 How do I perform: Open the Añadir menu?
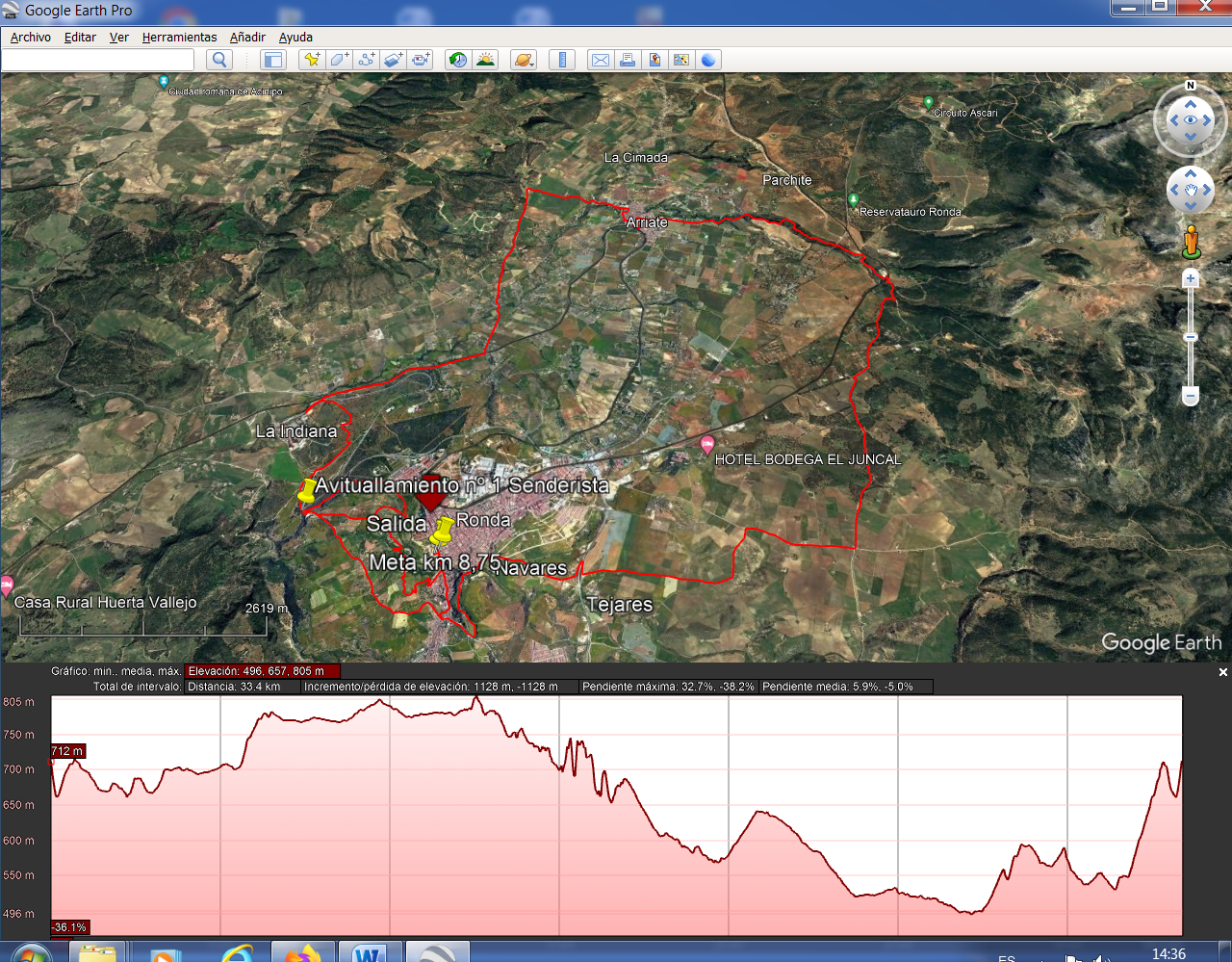pos(247,37)
